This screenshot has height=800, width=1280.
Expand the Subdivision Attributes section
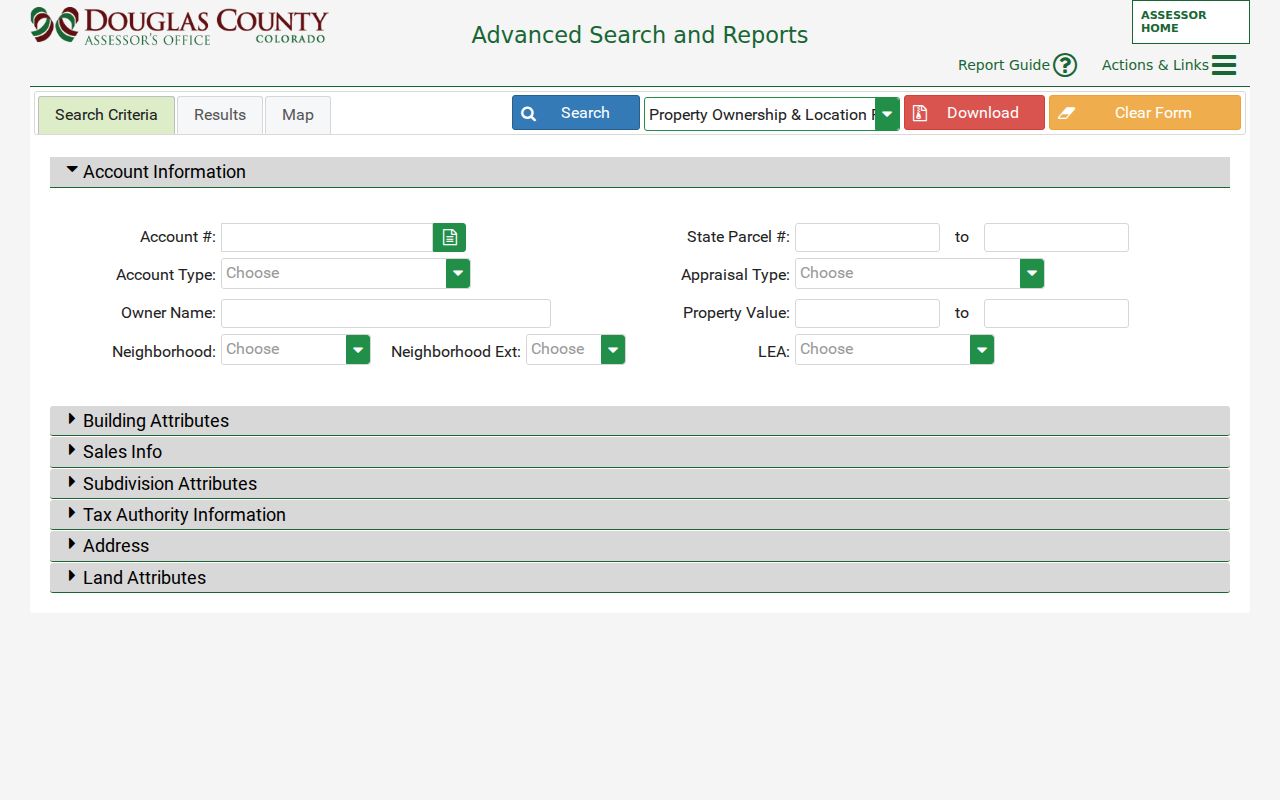640,484
